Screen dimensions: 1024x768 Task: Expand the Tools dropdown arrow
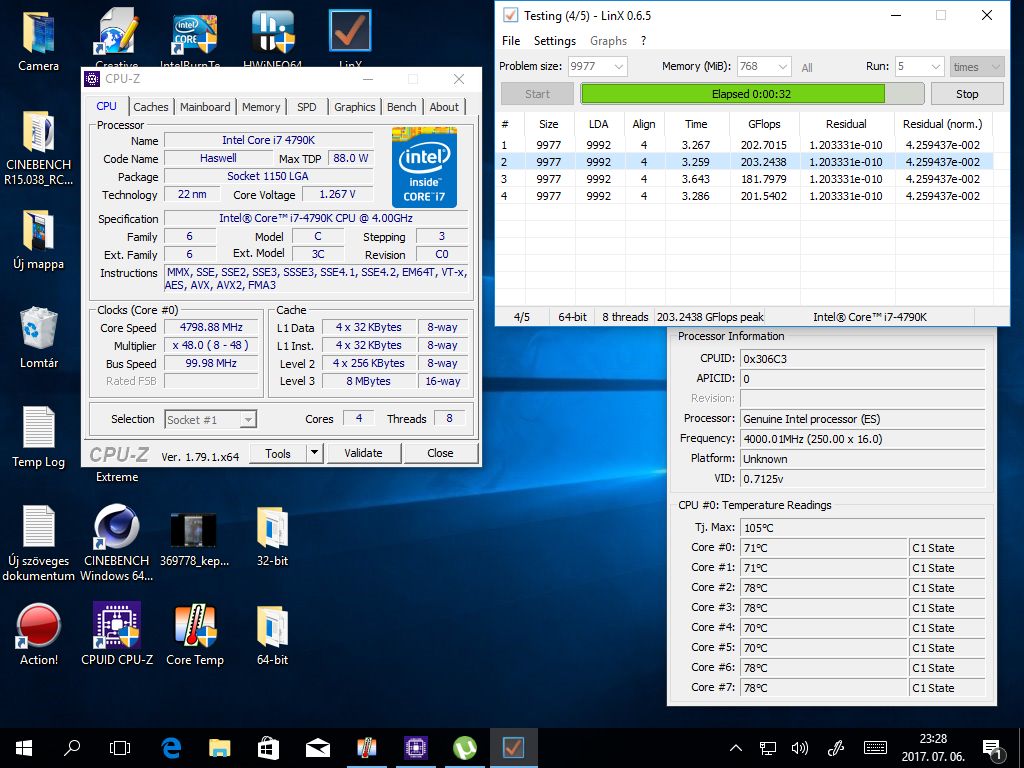(314, 453)
